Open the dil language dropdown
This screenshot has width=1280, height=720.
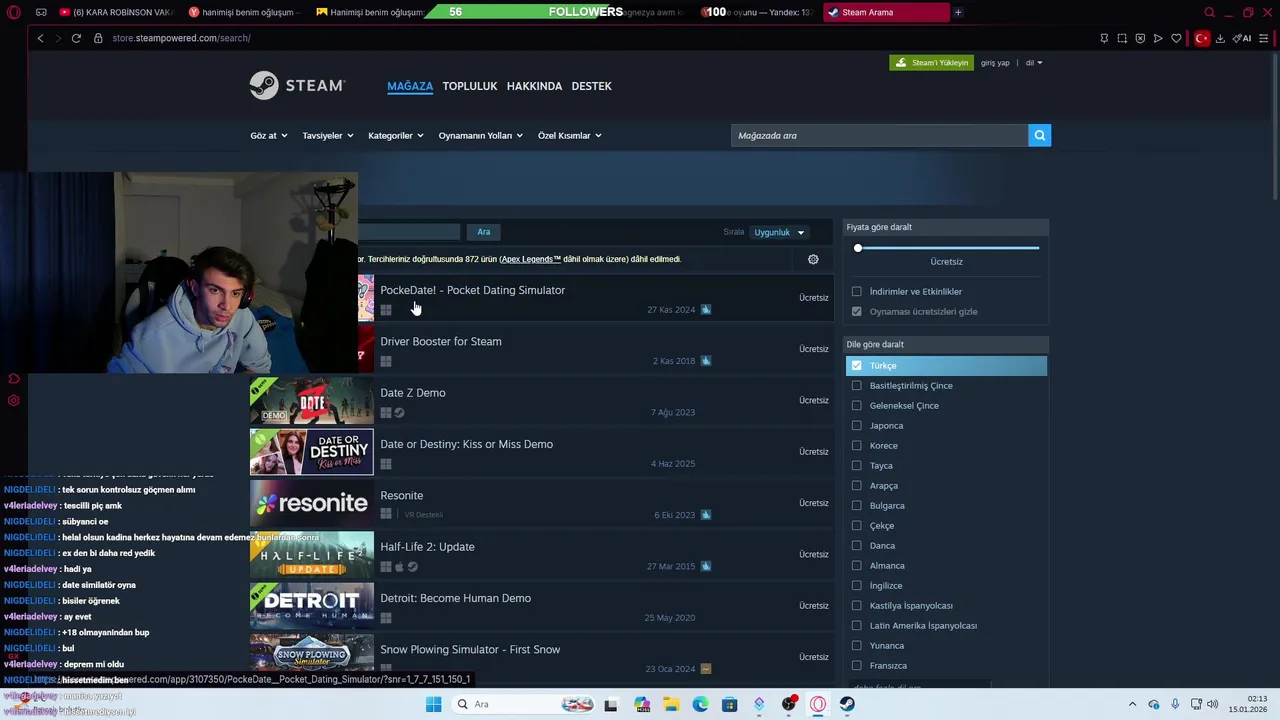point(1034,63)
